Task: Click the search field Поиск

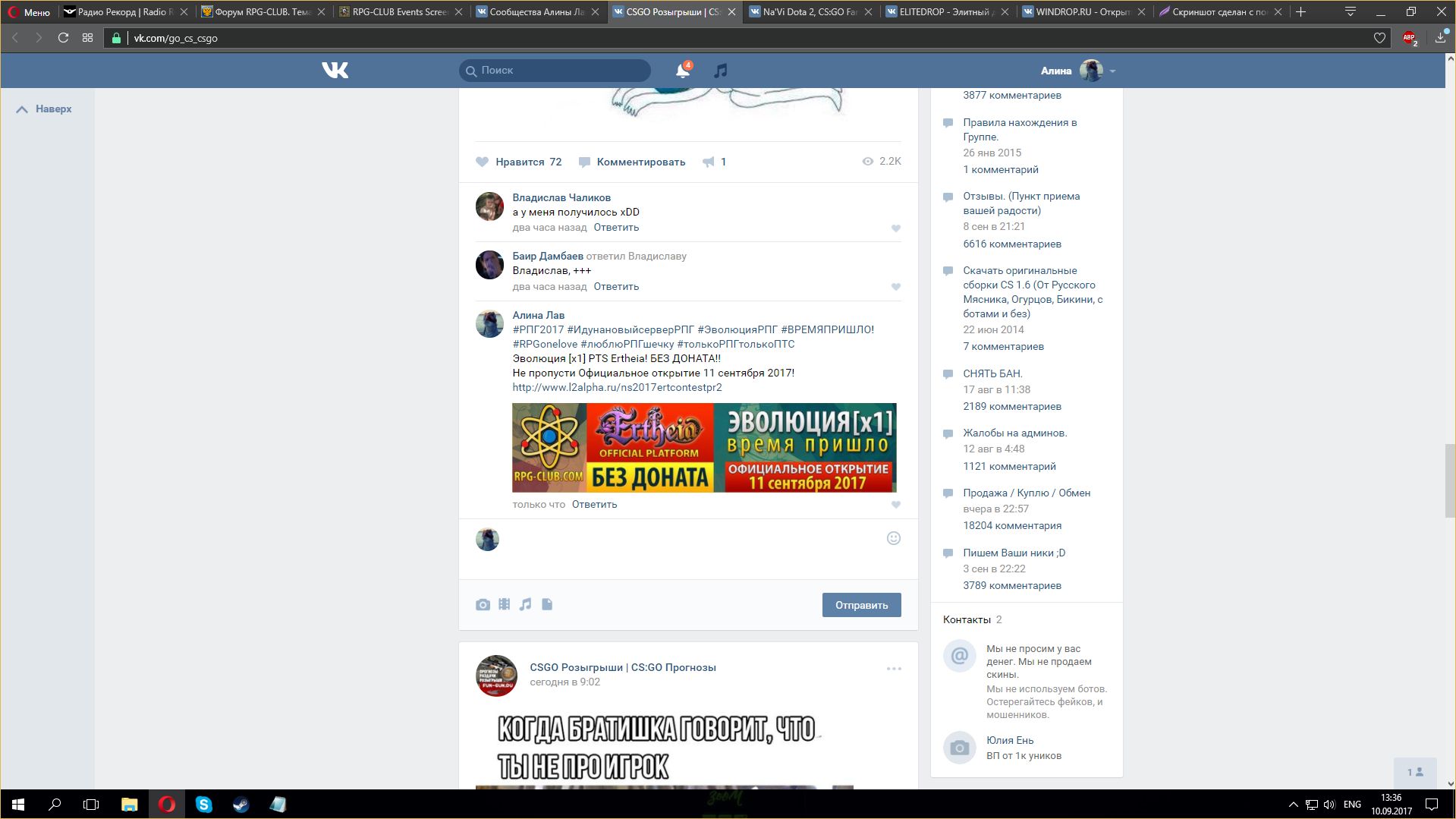Action: point(555,71)
